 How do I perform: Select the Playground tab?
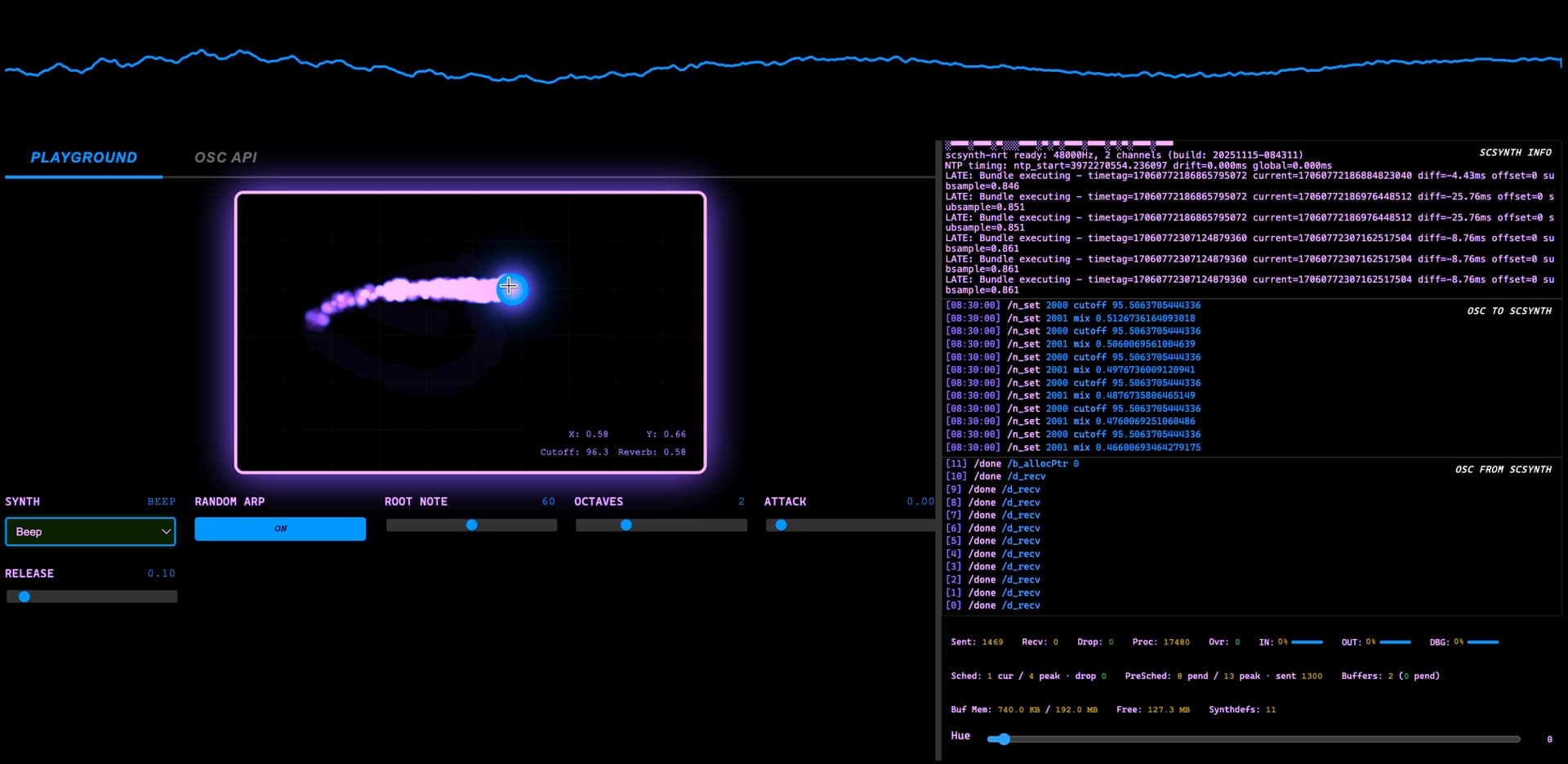click(x=83, y=158)
